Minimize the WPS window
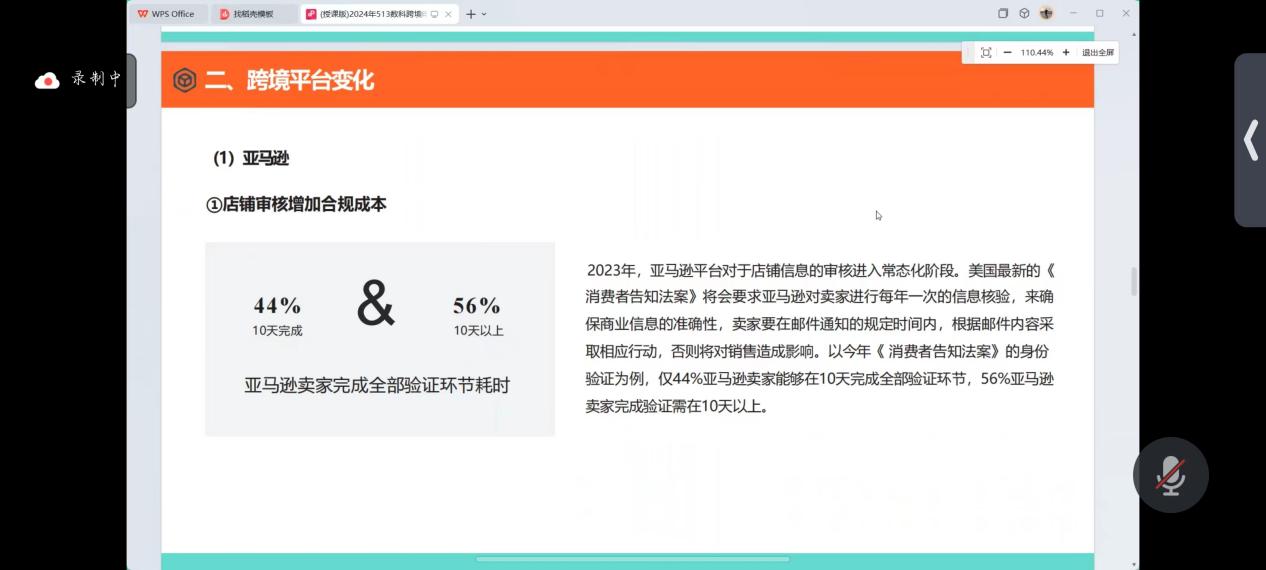The width and height of the screenshot is (1266, 570). pos(1073,13)
